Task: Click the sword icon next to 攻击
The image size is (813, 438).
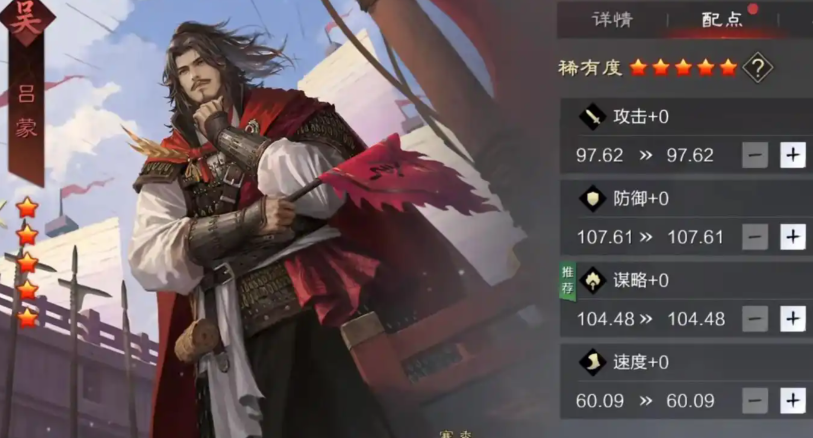Action: point(592,116)
